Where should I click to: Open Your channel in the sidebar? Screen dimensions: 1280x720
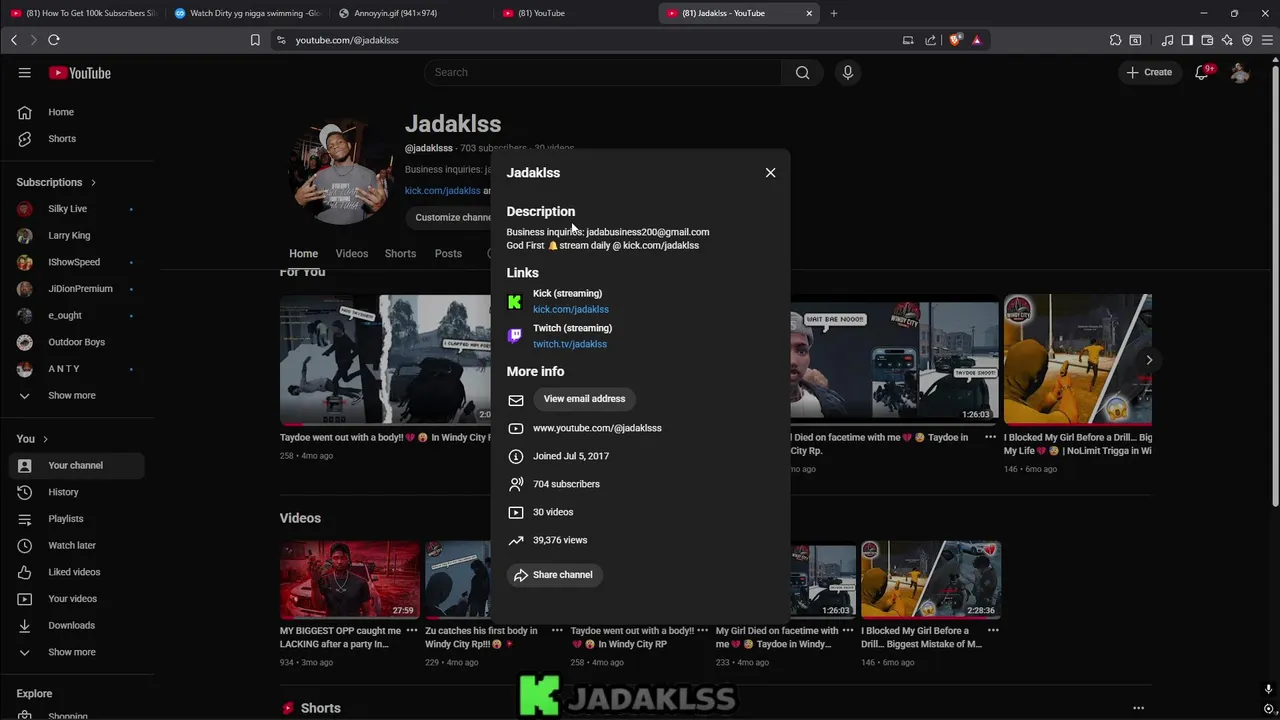pos(77,465)
